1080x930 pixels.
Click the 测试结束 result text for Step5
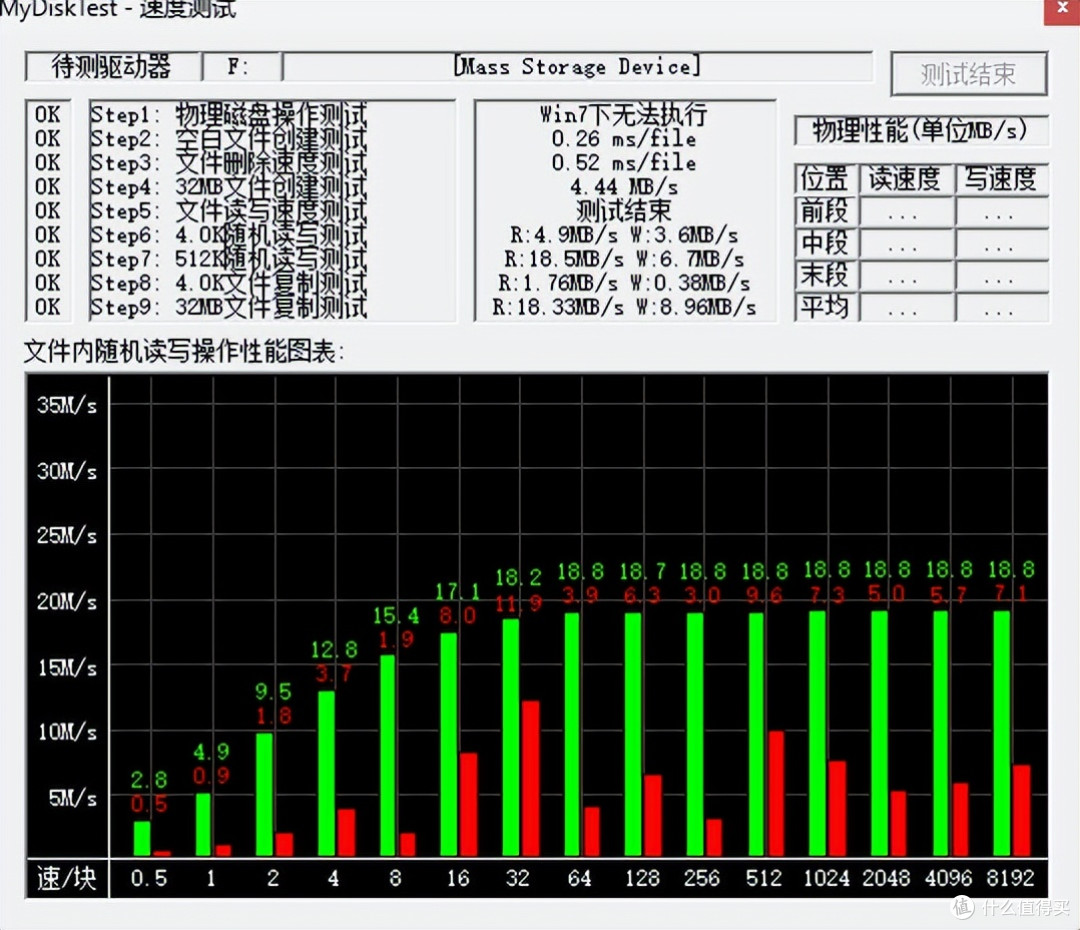coord(623,211)
